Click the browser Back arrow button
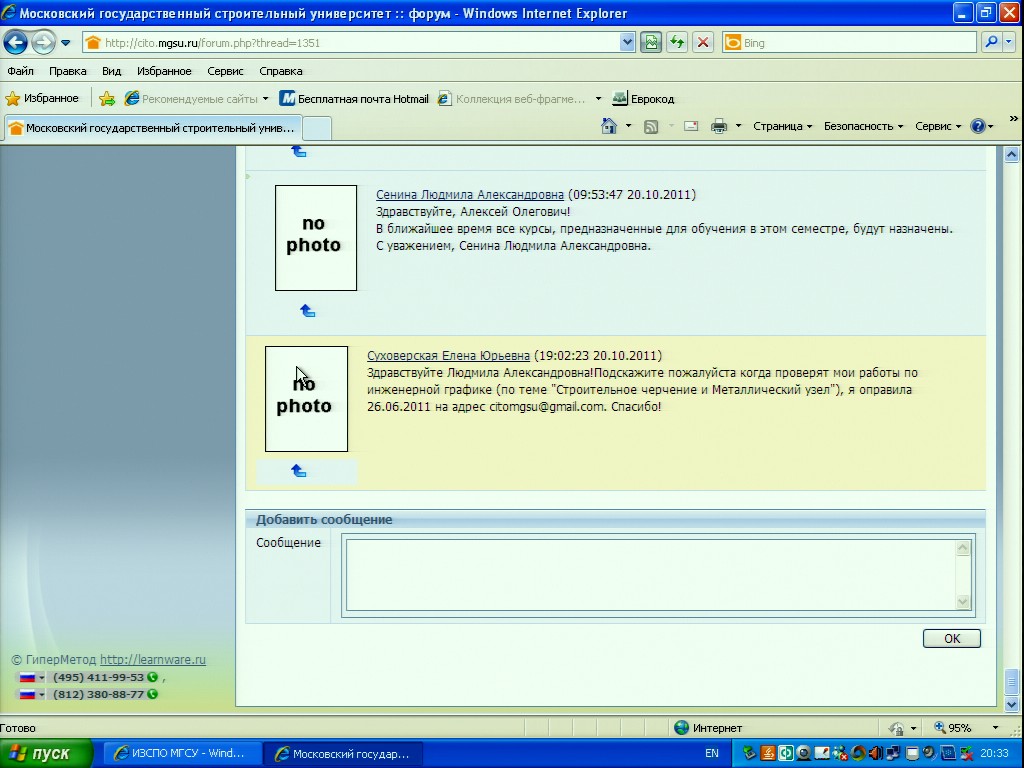 pos(15,43)
